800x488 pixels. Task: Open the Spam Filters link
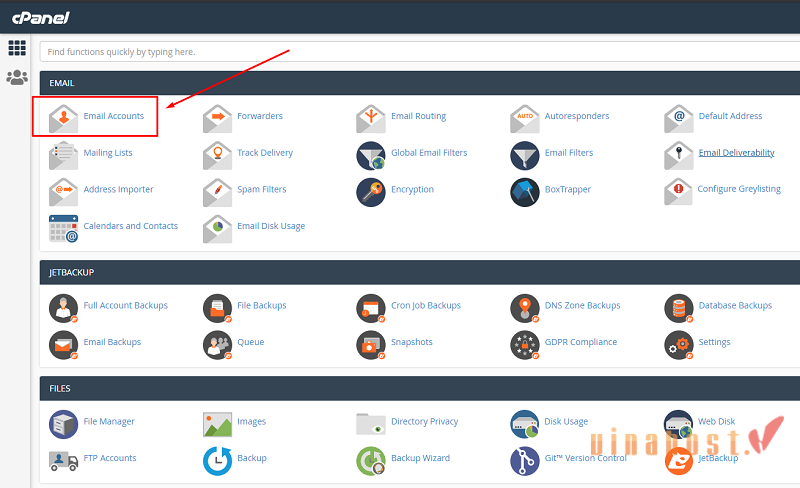(x=261, y=190)
